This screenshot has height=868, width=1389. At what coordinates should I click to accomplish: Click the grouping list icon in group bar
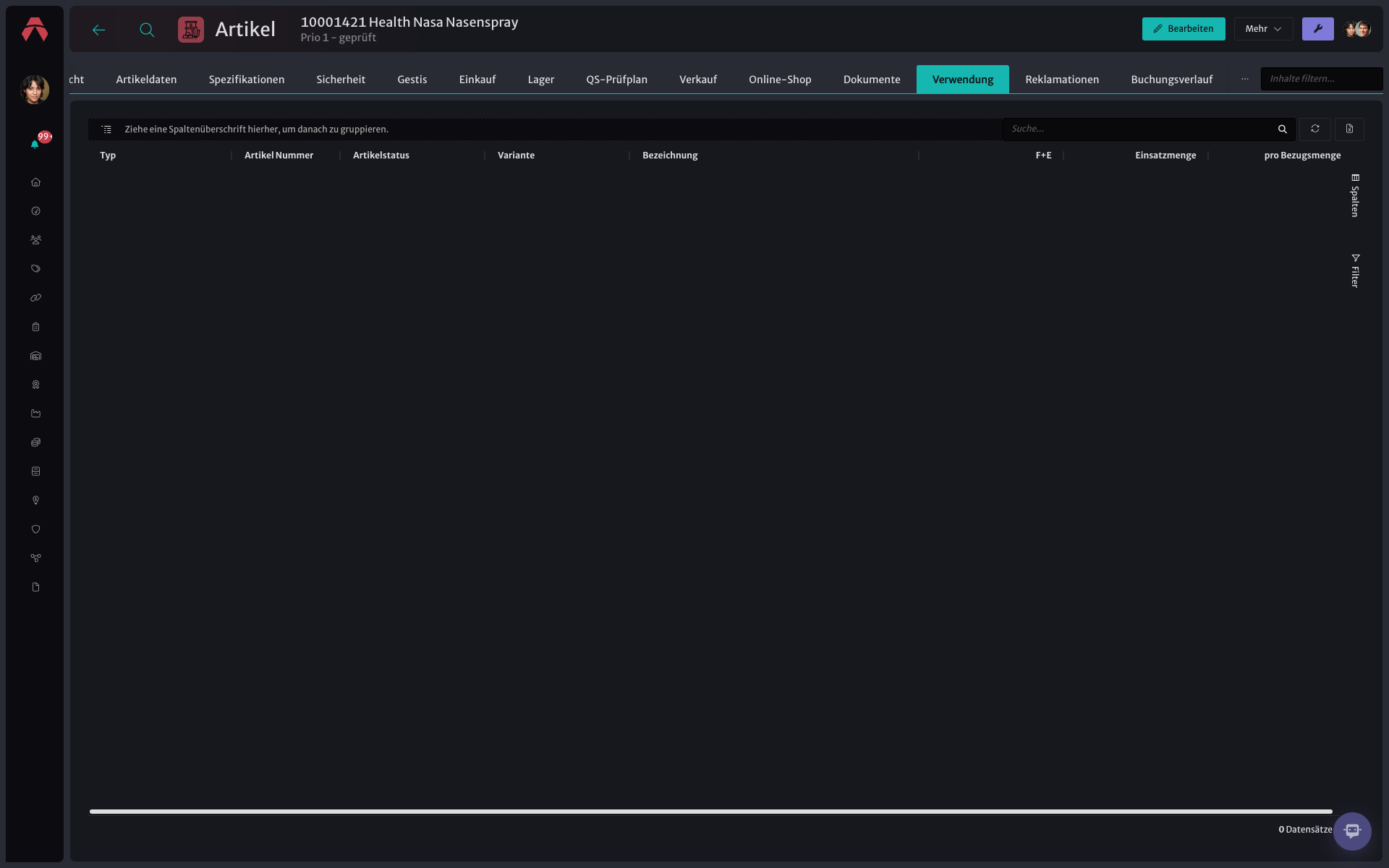pyautogui.click(x=106, y=129)
